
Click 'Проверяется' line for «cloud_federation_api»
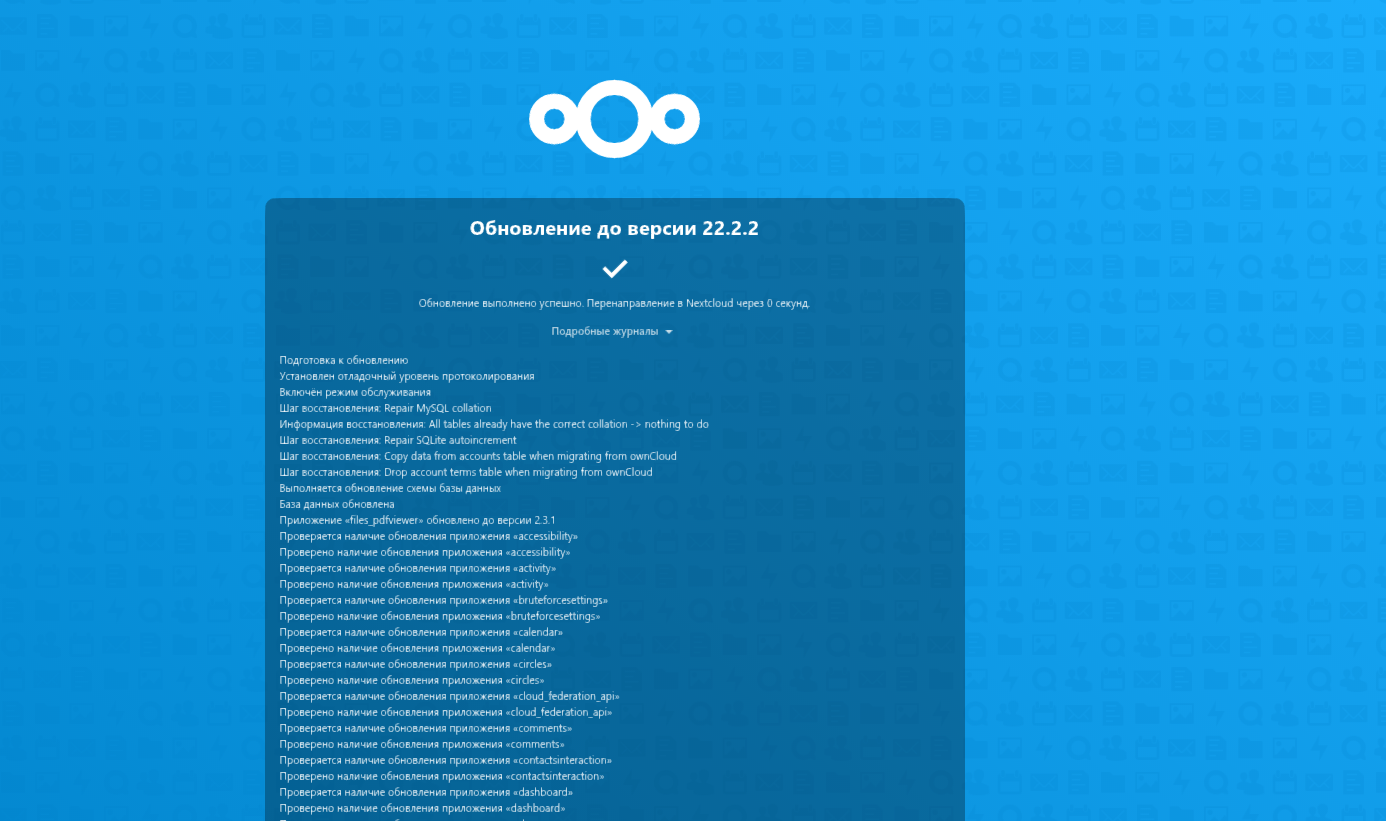coord(449,696)
